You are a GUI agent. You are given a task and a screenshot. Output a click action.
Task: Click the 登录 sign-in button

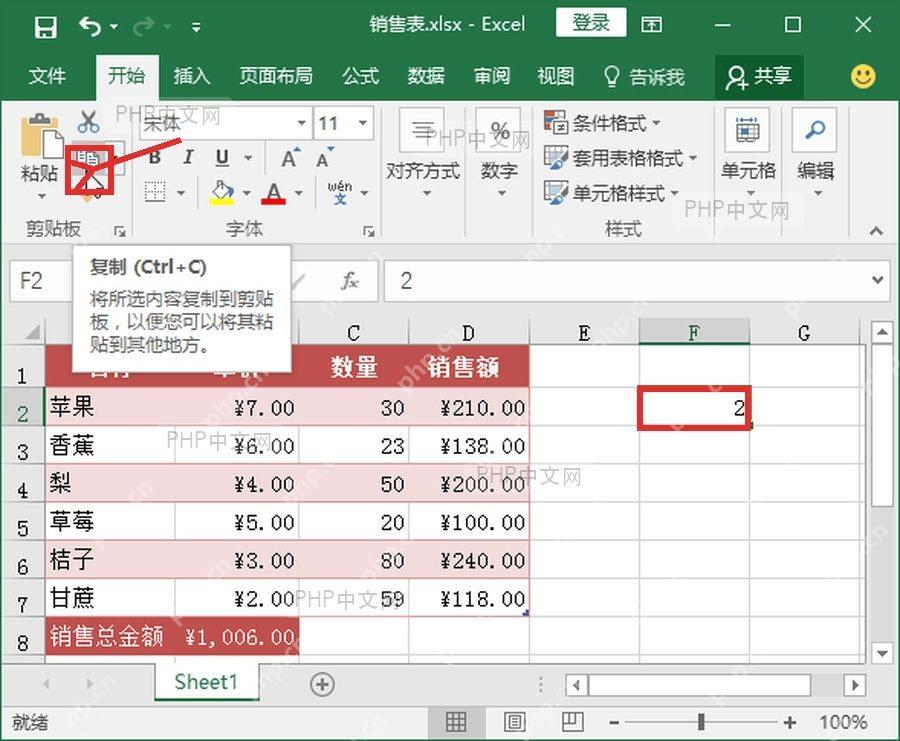(x=590, y=24)
